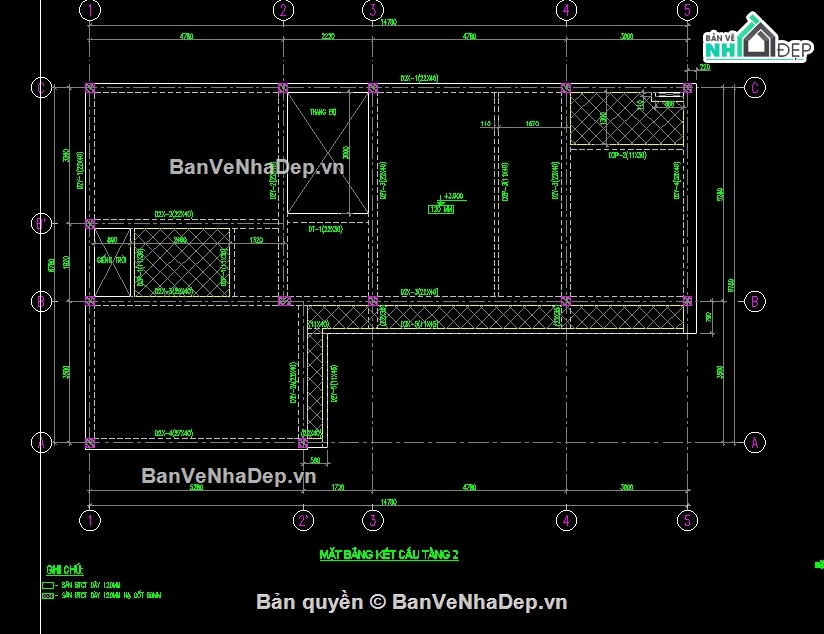824x634 pixels.
Task: Select the magenta column at axis 3 and B
Action: coord(373,301)
